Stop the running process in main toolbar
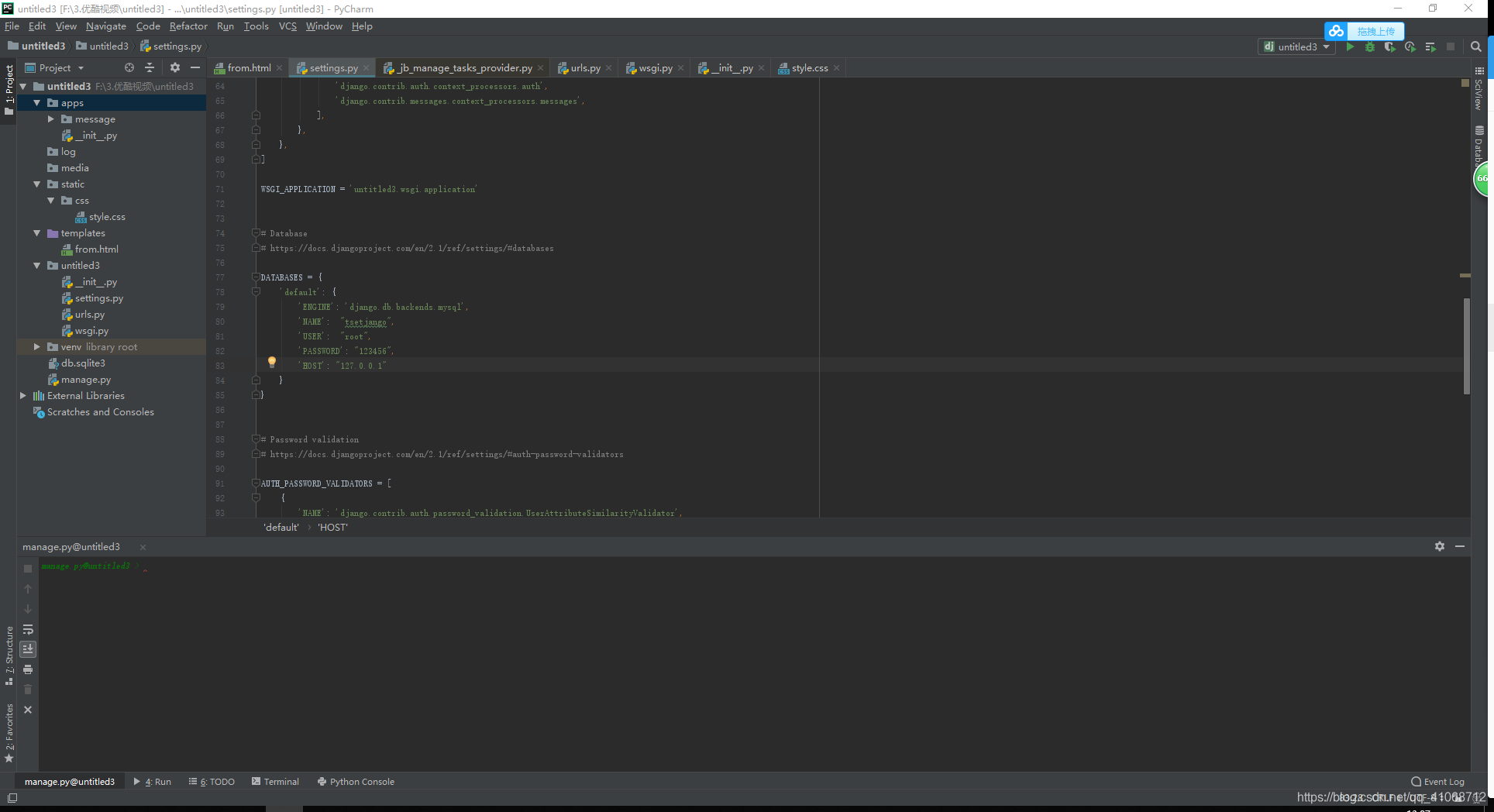Viewport: 1494px width, 812px height. [1451, 46]
